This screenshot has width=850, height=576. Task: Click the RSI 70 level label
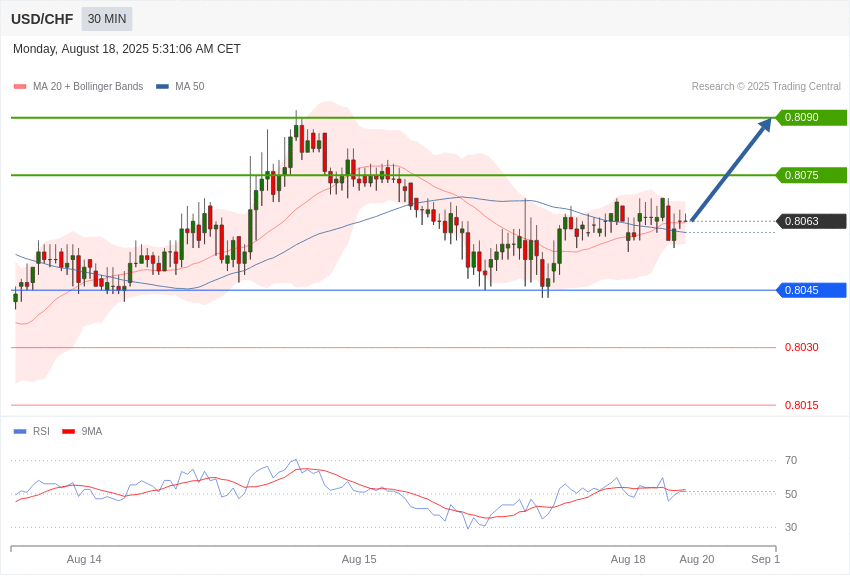pyautogui.click(x=791, y=461)
